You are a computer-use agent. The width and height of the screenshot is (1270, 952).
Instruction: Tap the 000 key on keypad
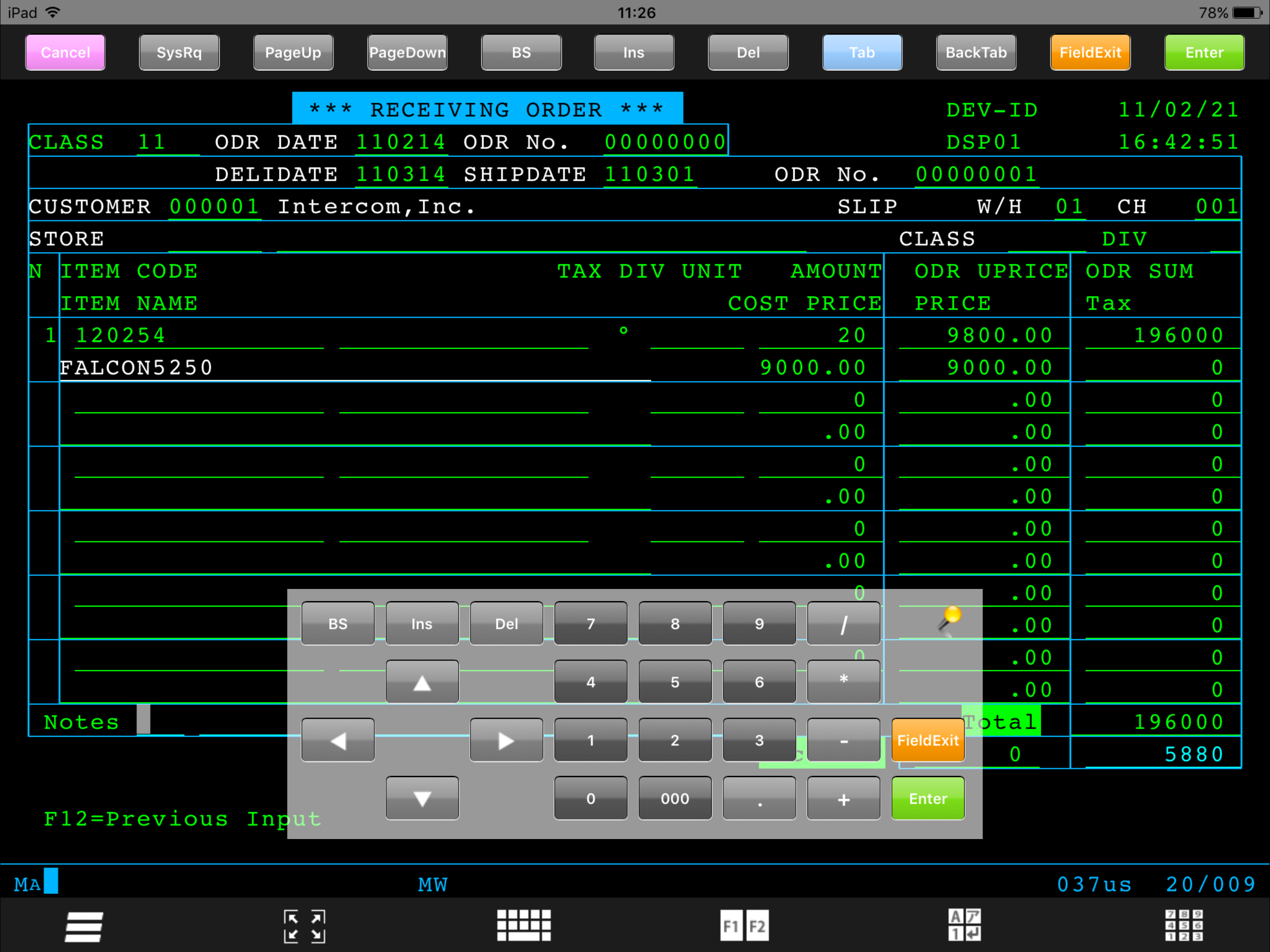[x=675, y=798]
